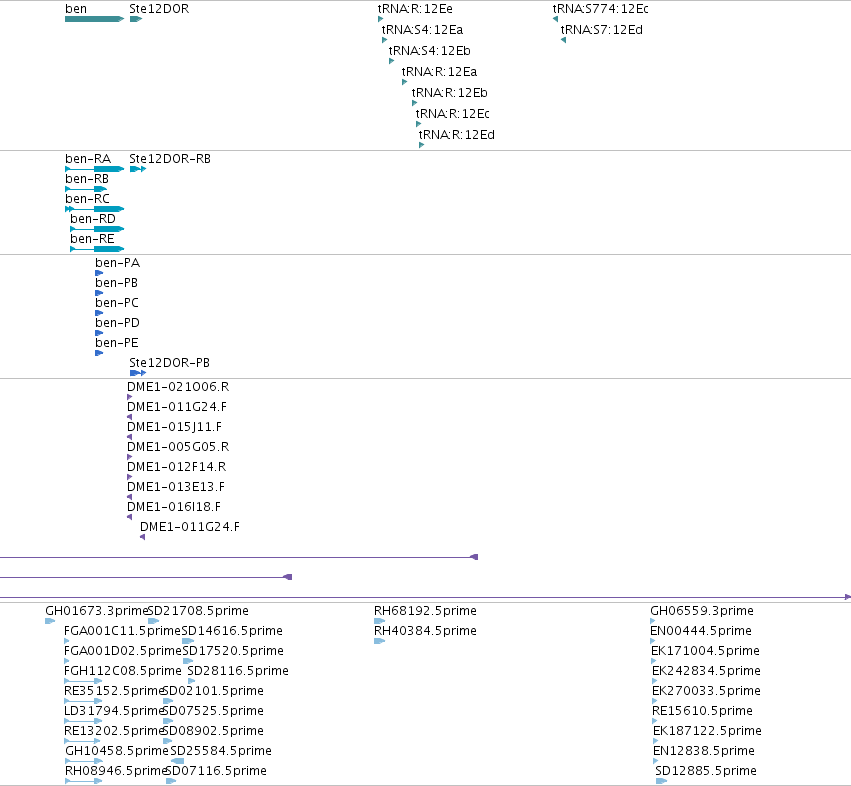Select the 'Ste12DOR' gene label
This screenshot has height=786, width=851.
[x=159, y=9]
